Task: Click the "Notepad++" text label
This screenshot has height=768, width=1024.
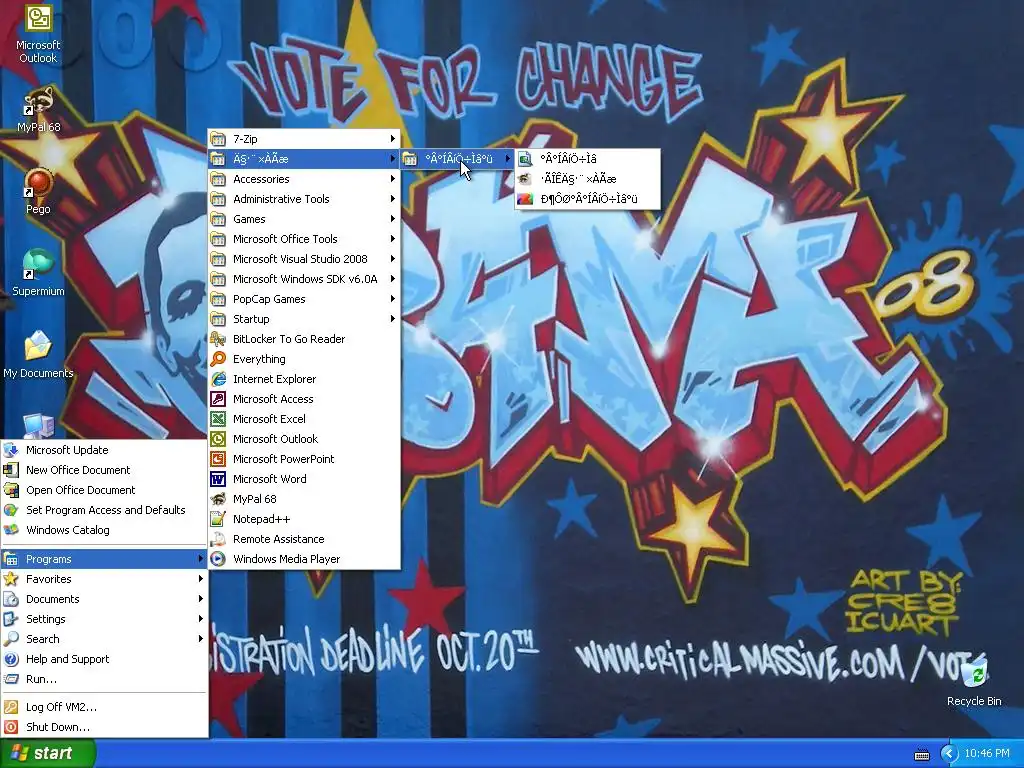Action: (261, 519)
